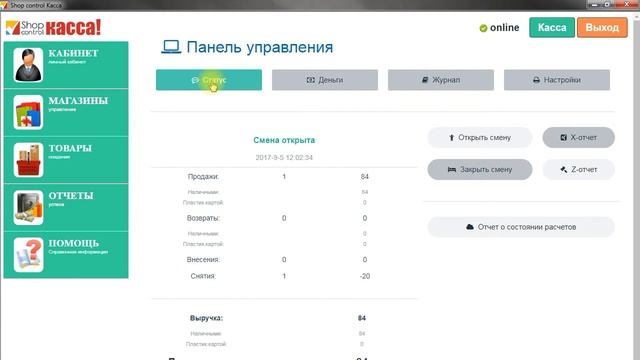Click the money icon on Деньги tab

pyautogui.click(x=311, y=80)
